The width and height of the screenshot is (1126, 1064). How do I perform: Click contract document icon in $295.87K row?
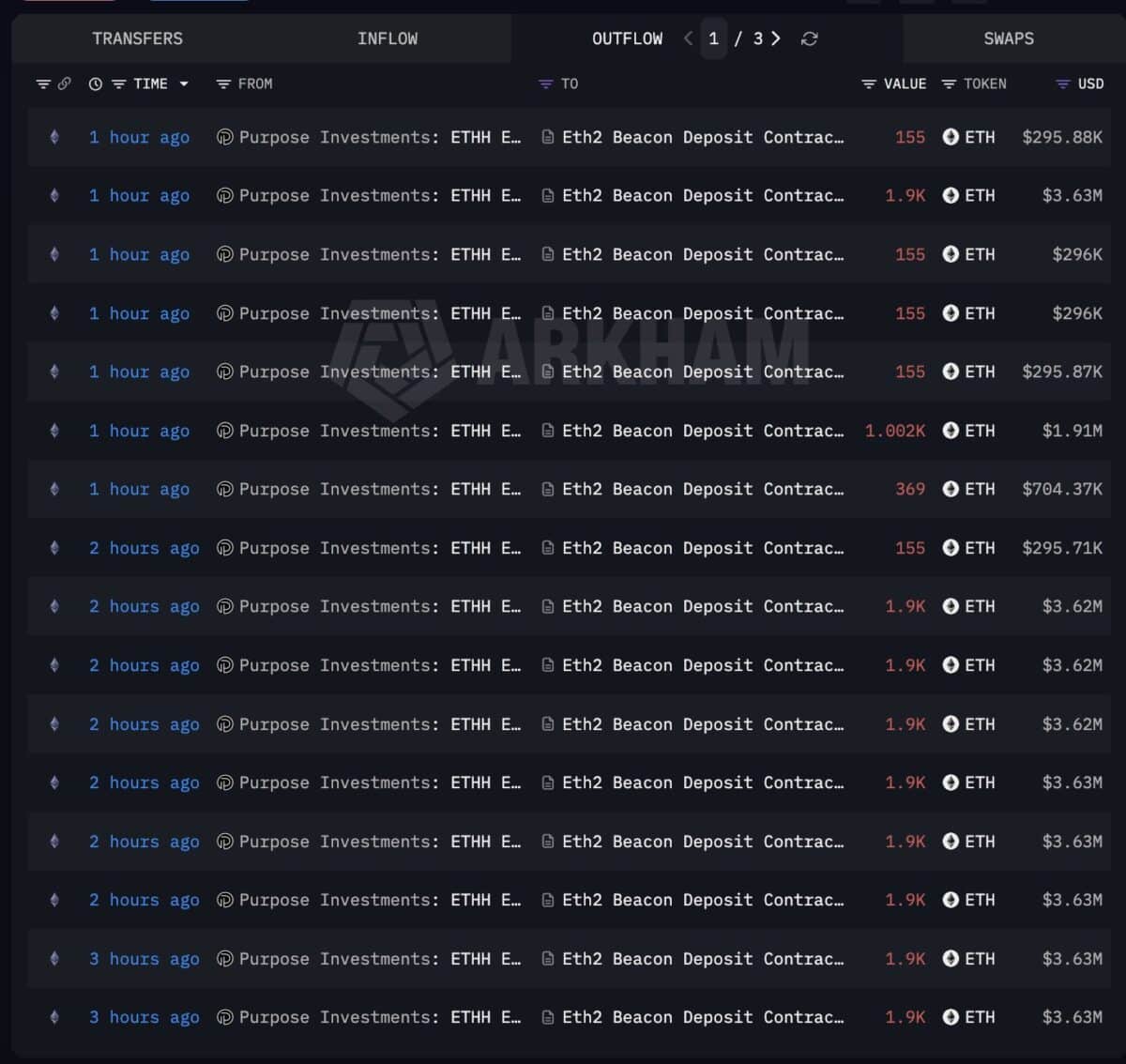[548, 372]
